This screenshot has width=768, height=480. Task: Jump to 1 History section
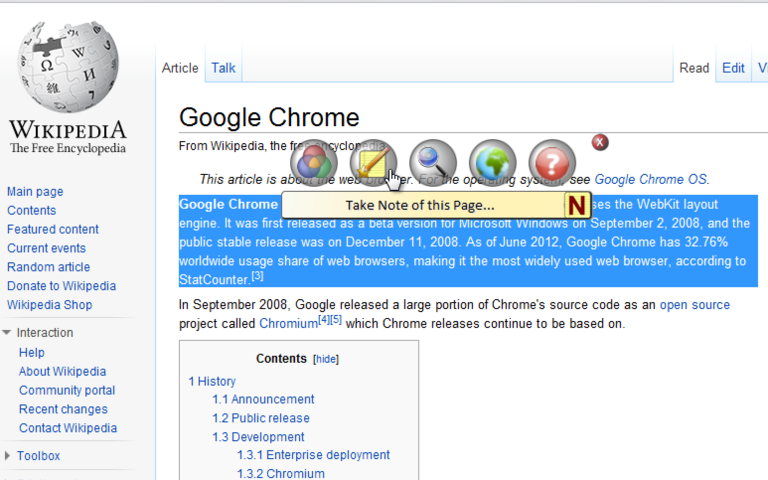coord(212,381)
